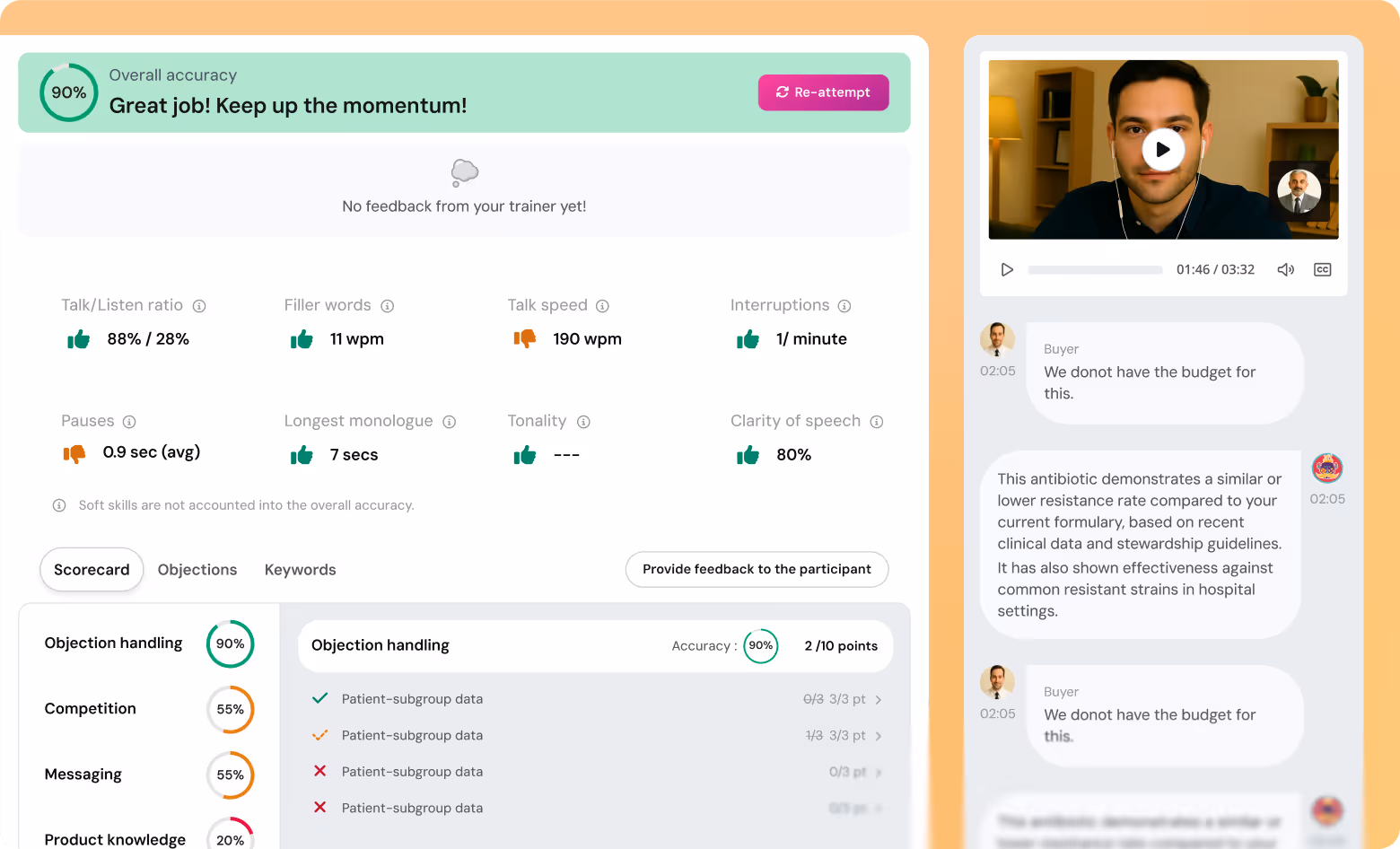Open info icon next to Tonality
The height and width of the screenshot is (849, 1400).
coord(583,422)
